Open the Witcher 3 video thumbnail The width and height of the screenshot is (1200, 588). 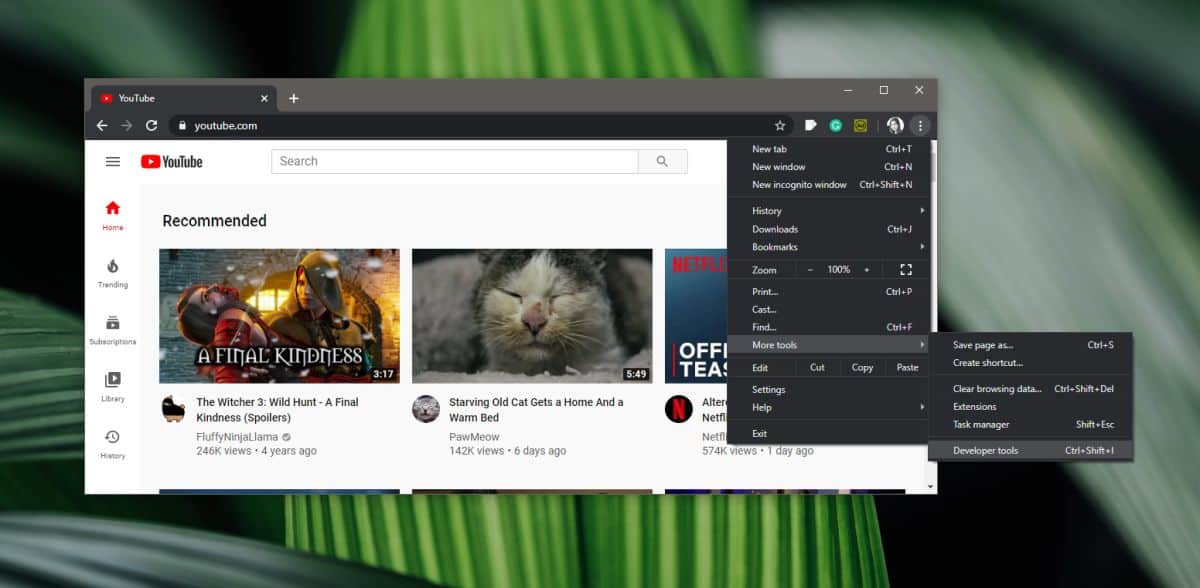click(280, 316)
